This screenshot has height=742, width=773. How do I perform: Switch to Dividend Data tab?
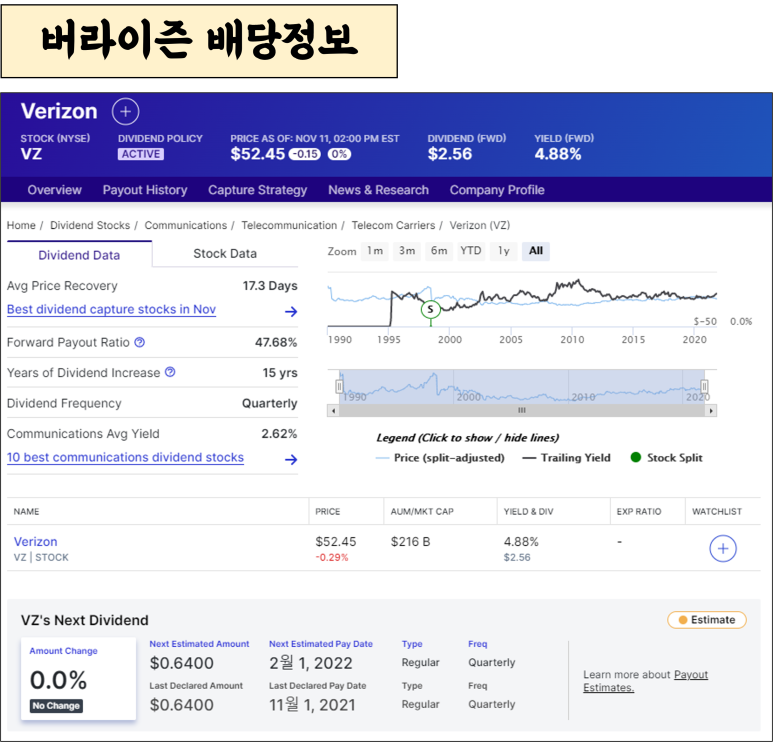pos(79,254)
